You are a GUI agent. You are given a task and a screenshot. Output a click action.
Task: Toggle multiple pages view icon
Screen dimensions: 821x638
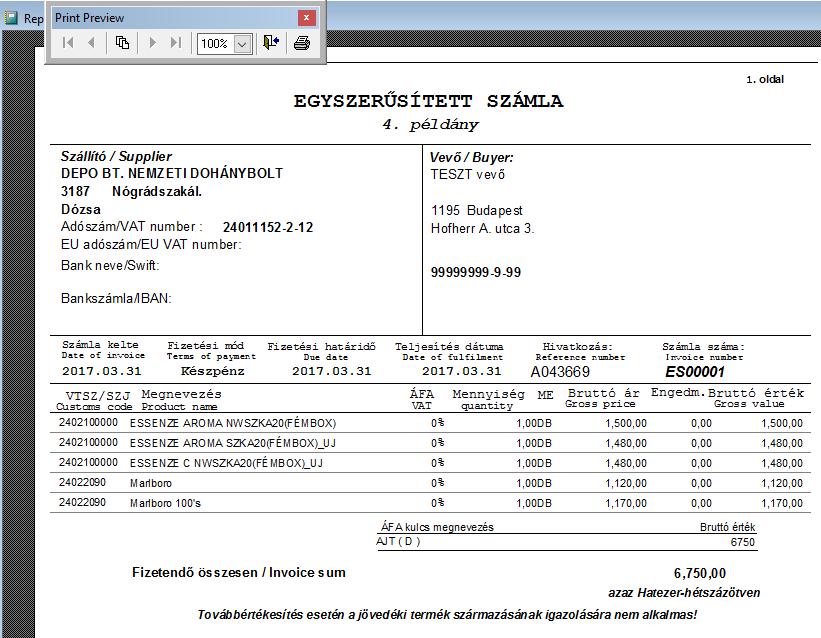[x=122, y=42]
